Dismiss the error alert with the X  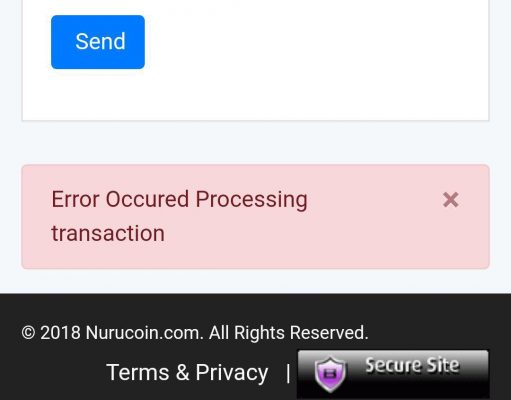click(451, 200)
